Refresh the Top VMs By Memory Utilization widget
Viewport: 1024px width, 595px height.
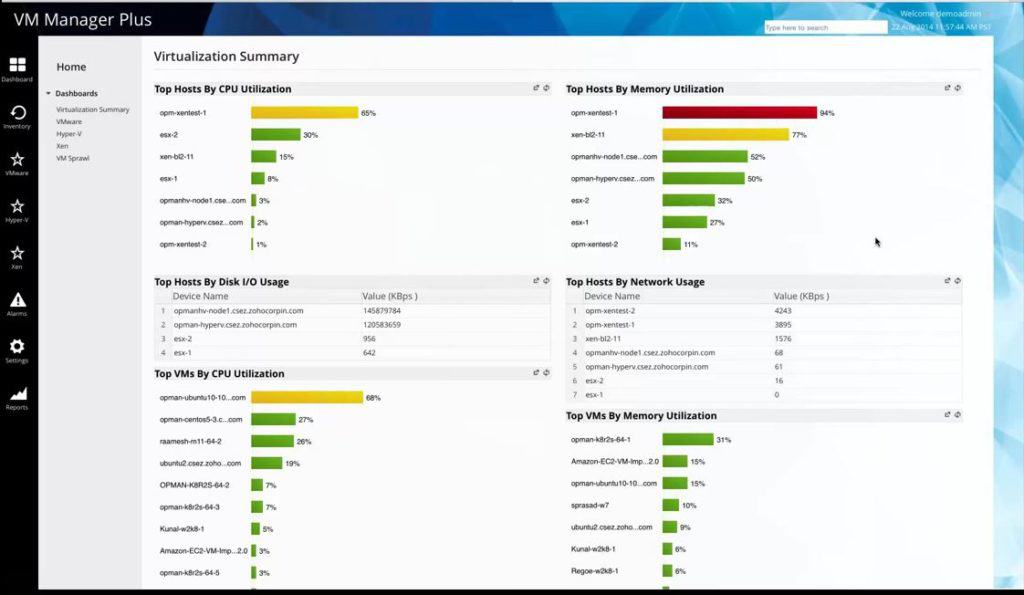[957, 415]
